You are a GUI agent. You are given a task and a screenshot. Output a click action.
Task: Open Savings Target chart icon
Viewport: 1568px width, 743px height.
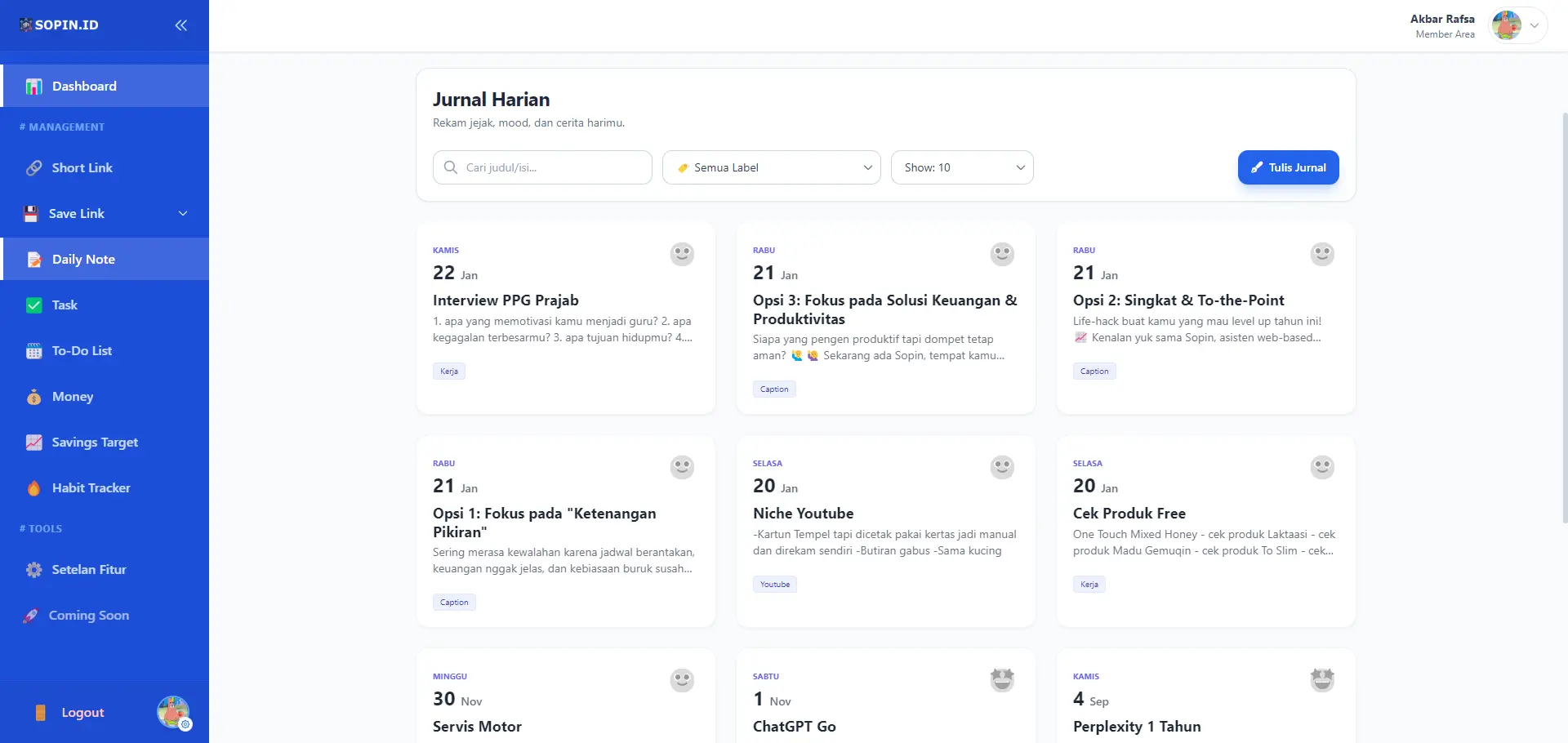click(33, 443)
